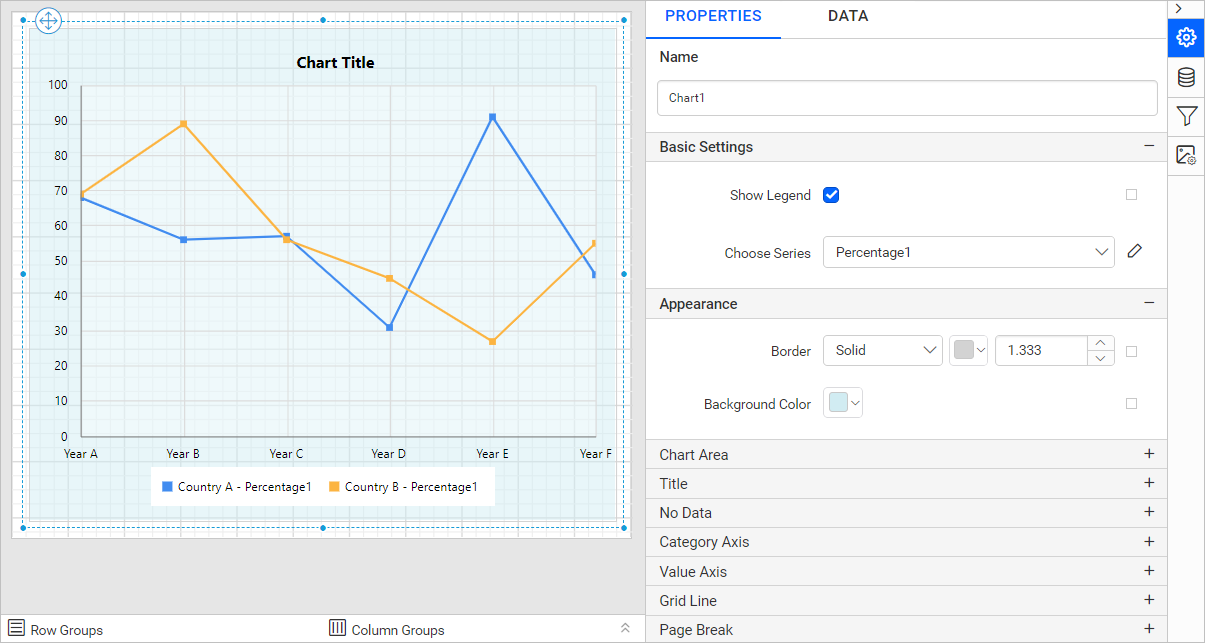Switch to the DATA tab

[x=848, y=16]
